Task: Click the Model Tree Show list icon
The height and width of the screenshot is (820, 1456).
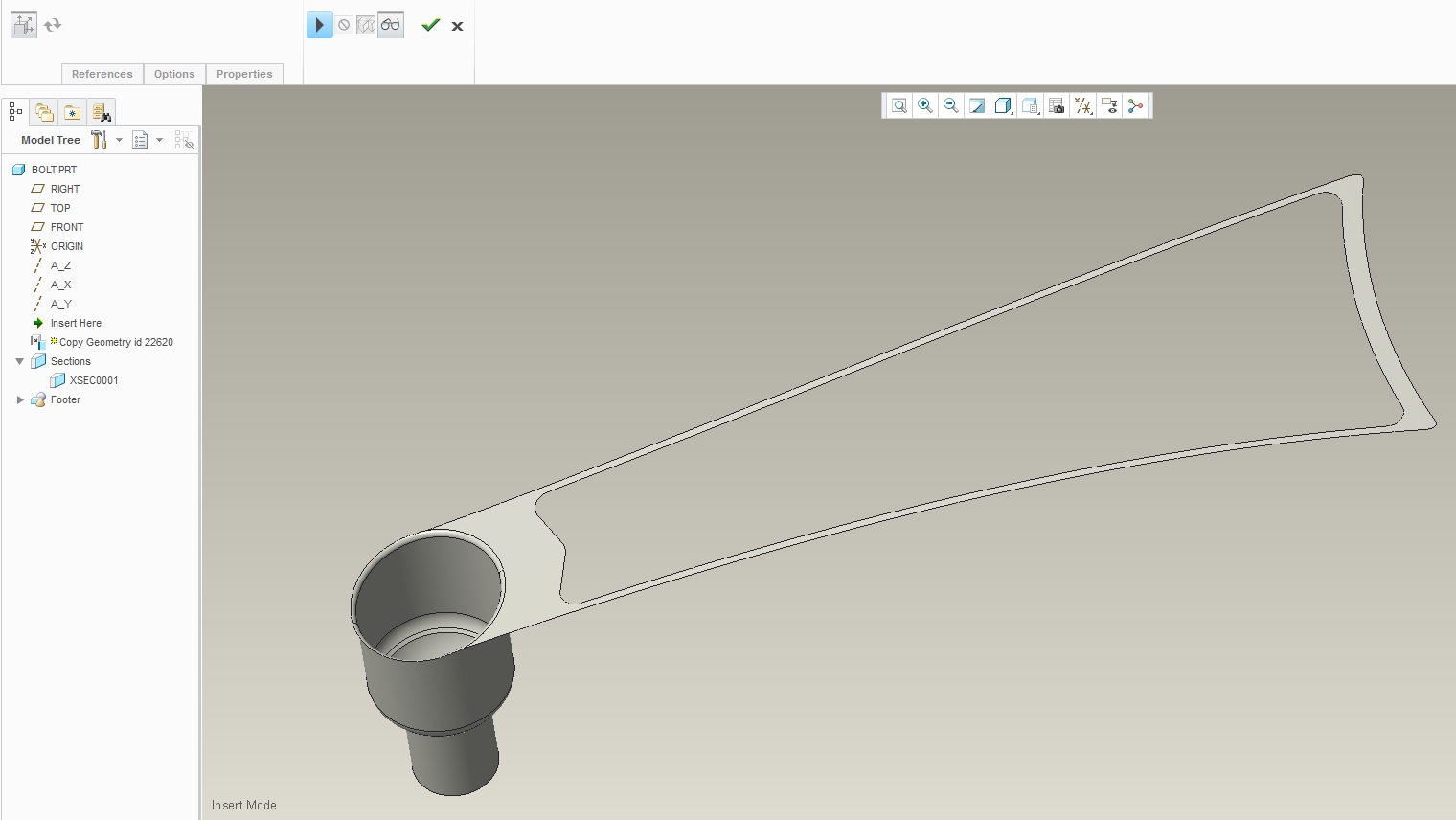Action: [x=140, y=140]
